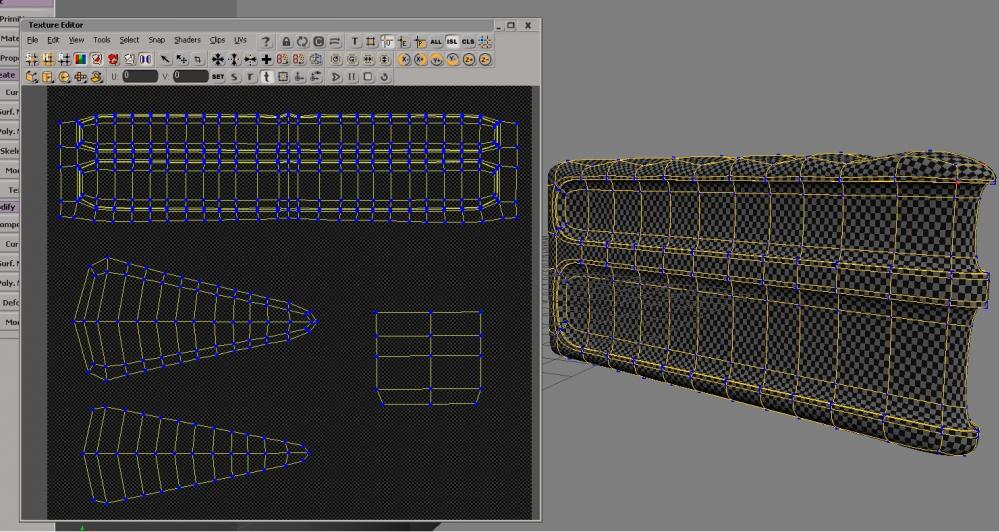The image size is (1000, 532).
Task: Click the question mark help icon
Action: (x=266, y=42)
